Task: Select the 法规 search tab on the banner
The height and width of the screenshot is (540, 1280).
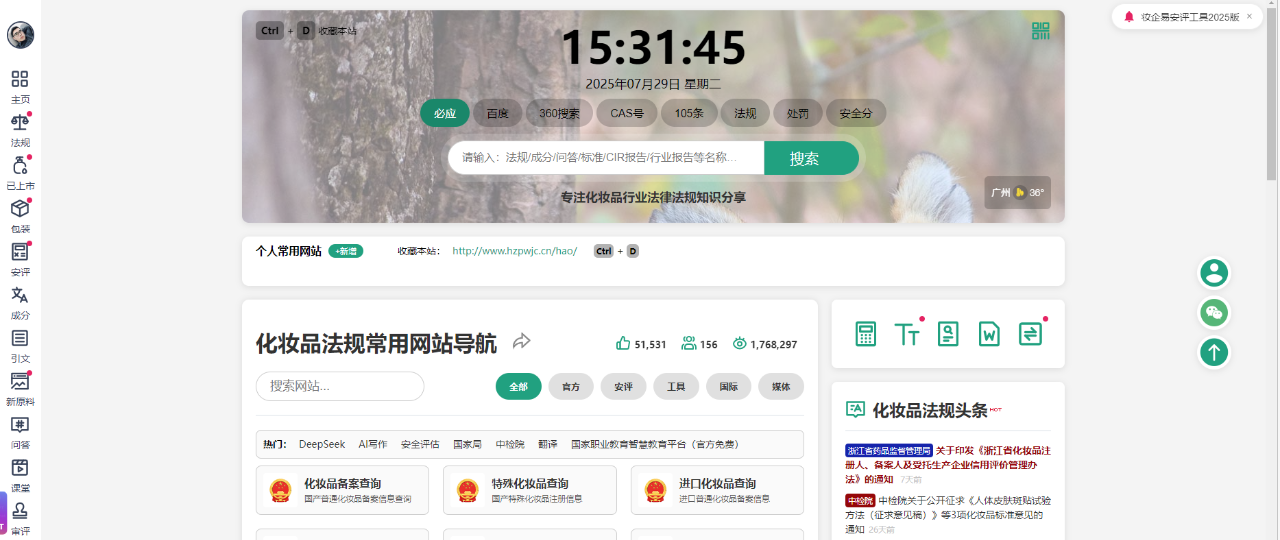Action: (745, 113)
